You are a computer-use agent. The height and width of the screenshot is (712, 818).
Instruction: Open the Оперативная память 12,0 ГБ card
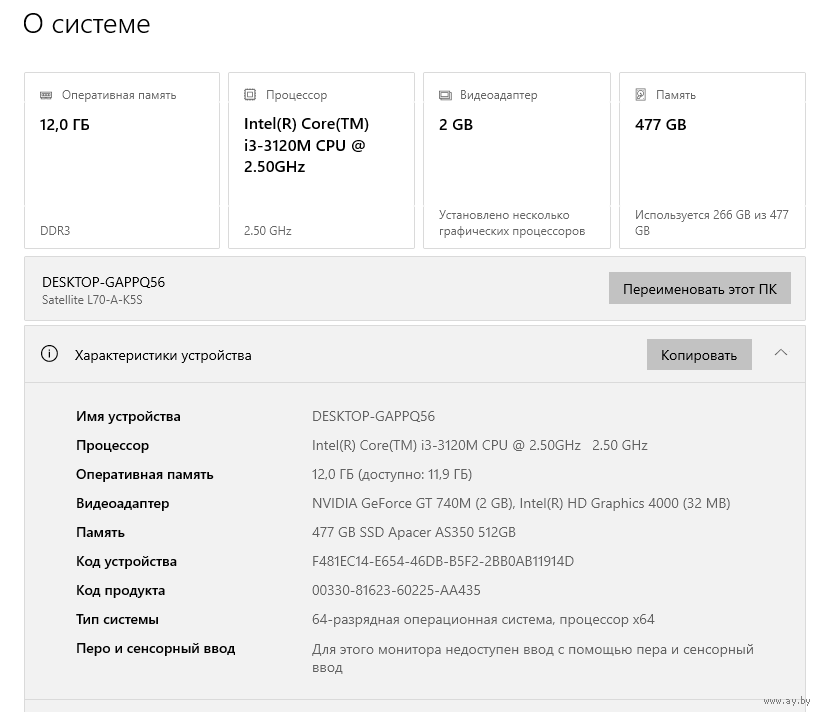click(x=122, y=160)
